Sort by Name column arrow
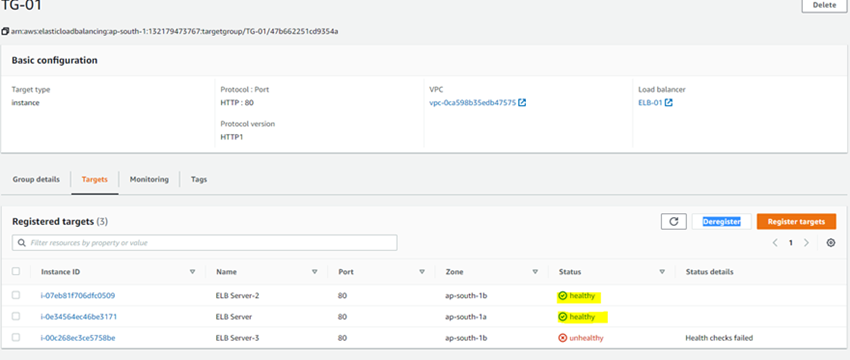This screenshot has width=850, height=360. point(314,272)
